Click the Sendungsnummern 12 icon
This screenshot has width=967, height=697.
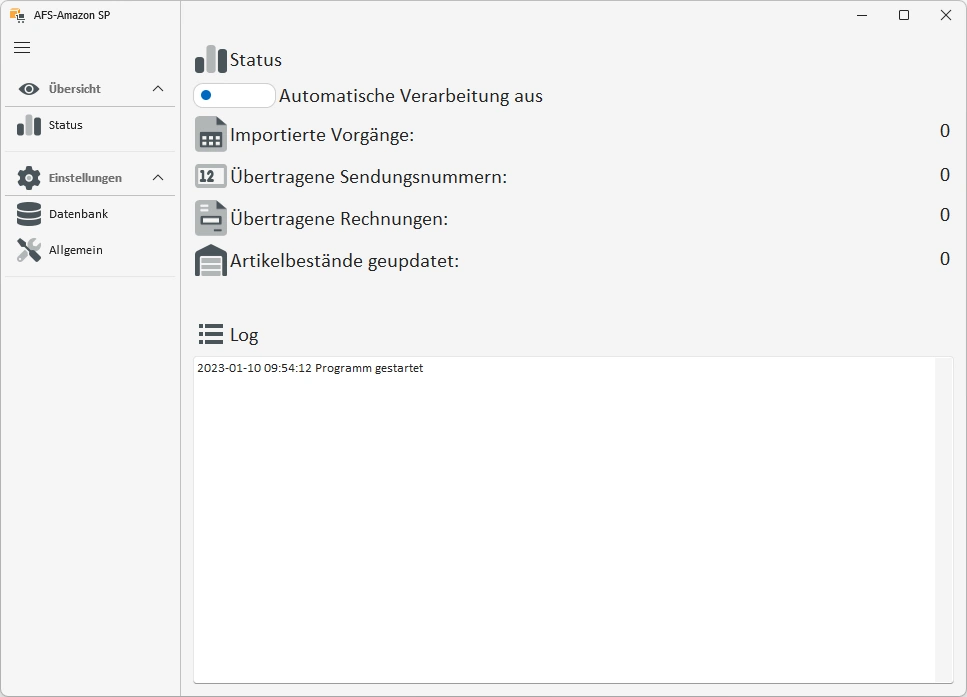point(211,176)
